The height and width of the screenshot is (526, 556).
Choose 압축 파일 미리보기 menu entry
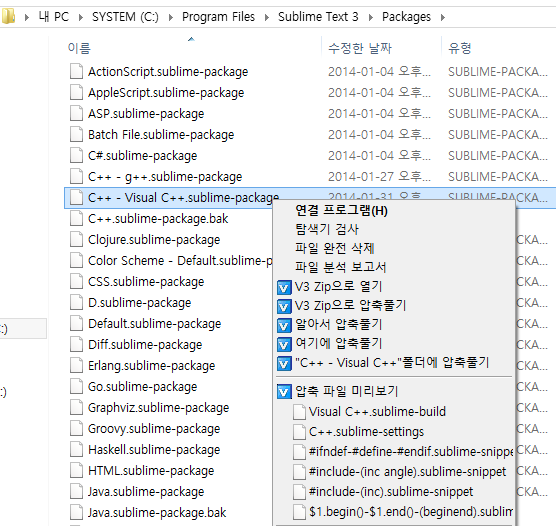[346, 391]
